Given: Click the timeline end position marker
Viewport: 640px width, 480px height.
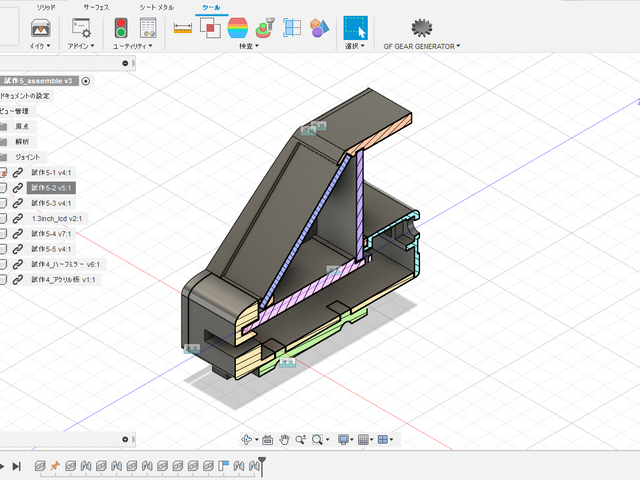Looking at the screenshot, I should coord(262,463).
